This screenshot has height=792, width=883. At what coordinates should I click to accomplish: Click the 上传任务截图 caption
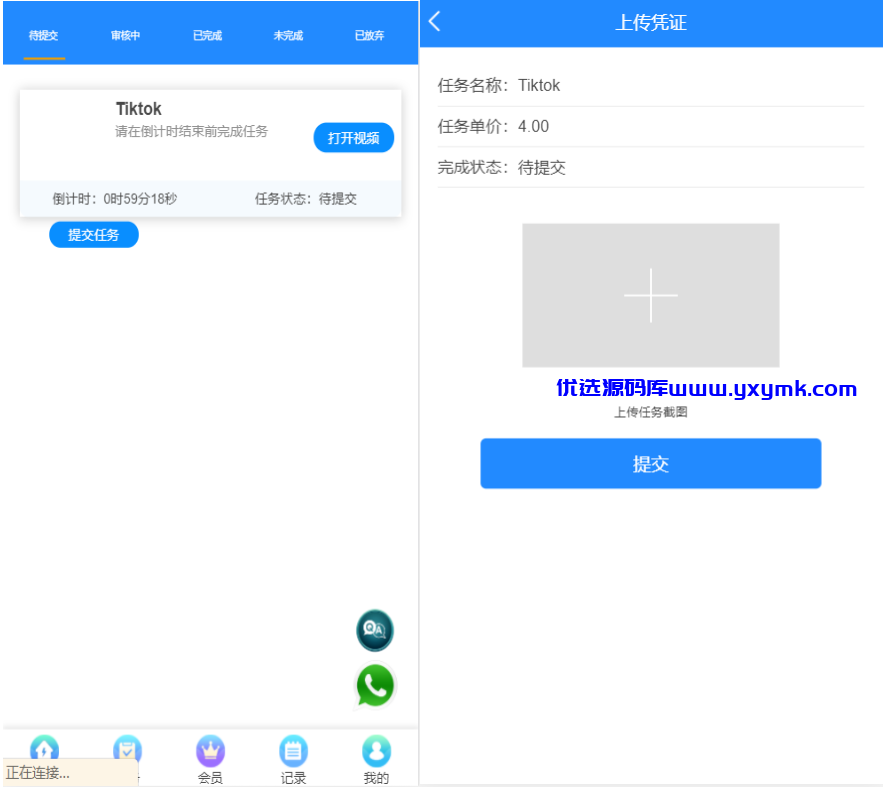(650, 412)
